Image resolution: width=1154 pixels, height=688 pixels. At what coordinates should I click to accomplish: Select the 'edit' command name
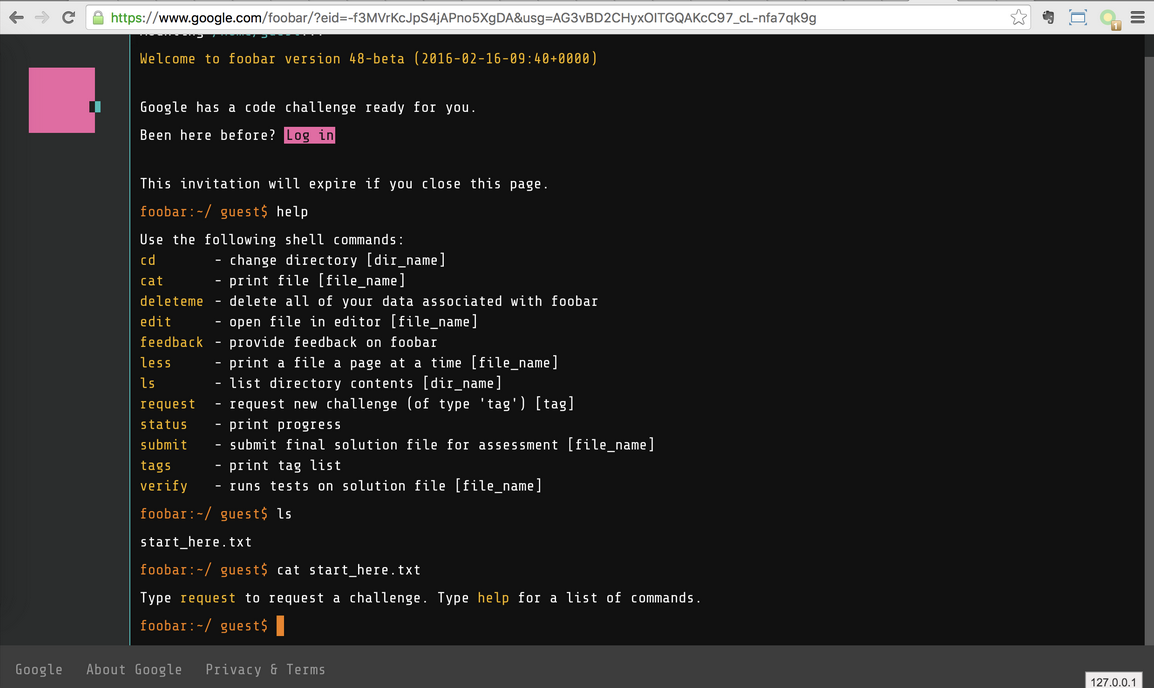pos(155,322)
